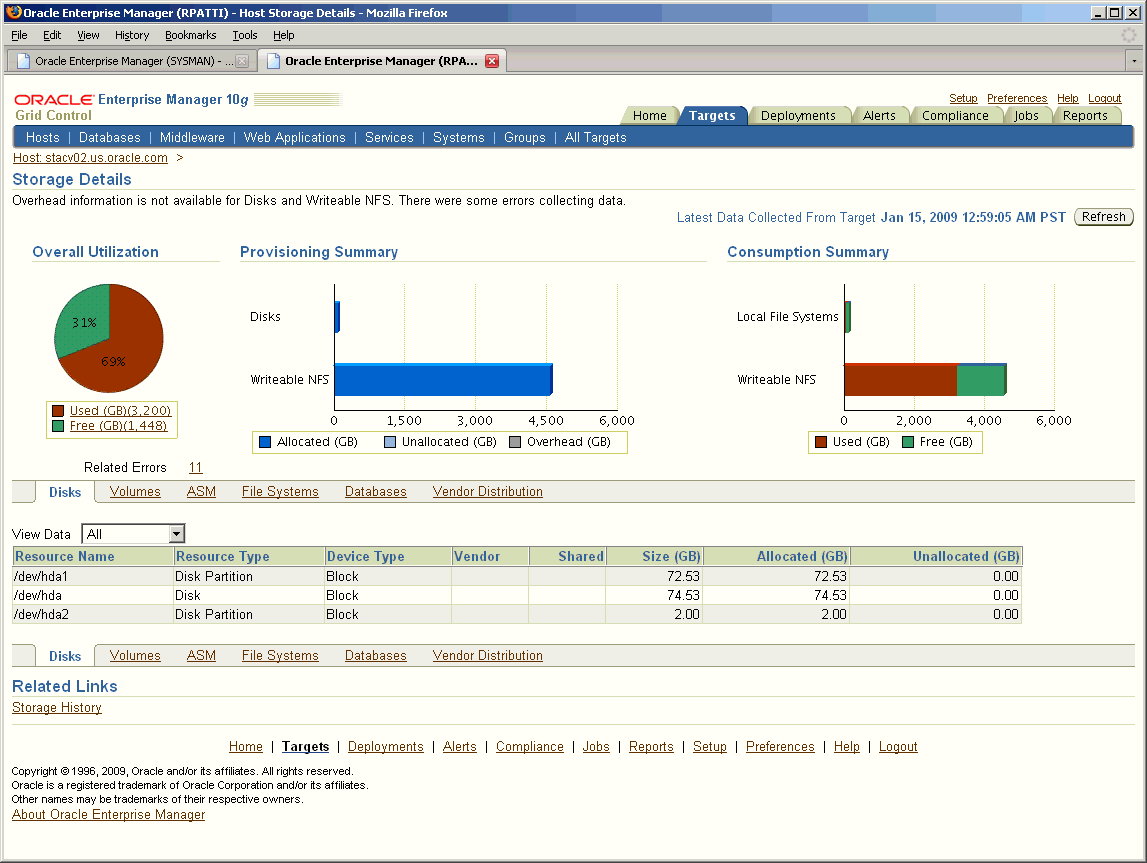1147x863 pixels.
Task: Click the page icon on the SYSMAN tab
Action: pos(22,60)
